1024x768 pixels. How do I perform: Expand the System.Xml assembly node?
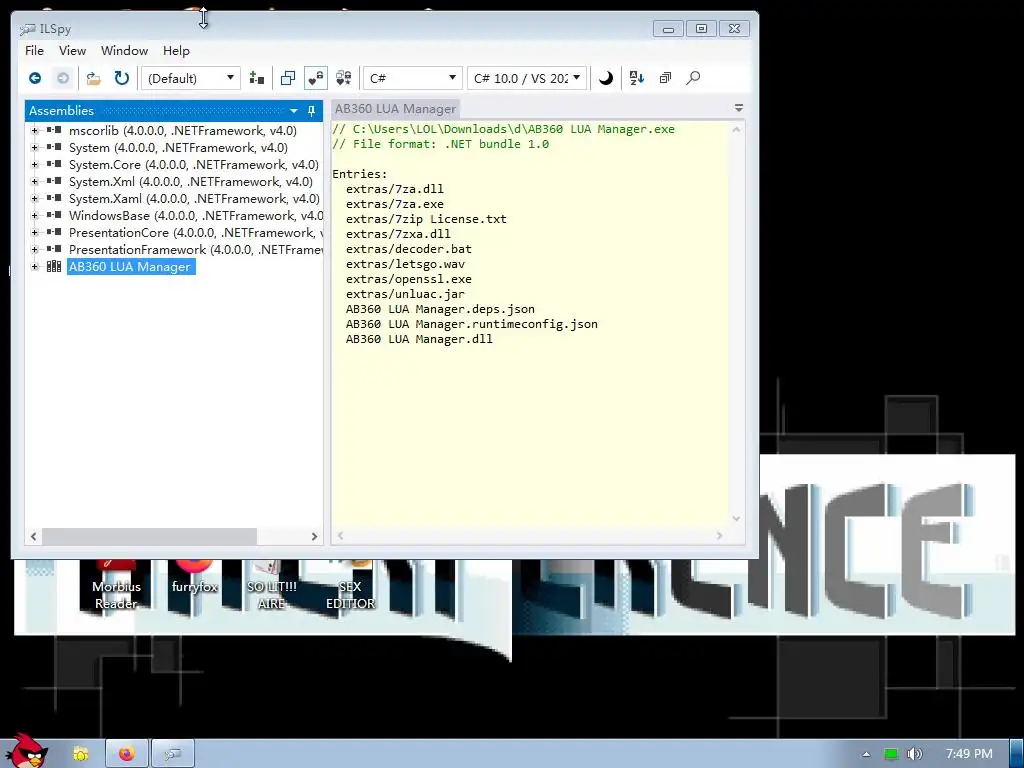pyautogui.click(x=35, y=182)
